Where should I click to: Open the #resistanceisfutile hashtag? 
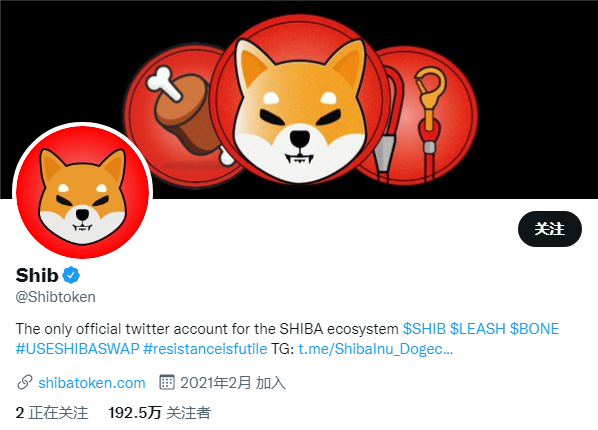[x=205, y=349]
